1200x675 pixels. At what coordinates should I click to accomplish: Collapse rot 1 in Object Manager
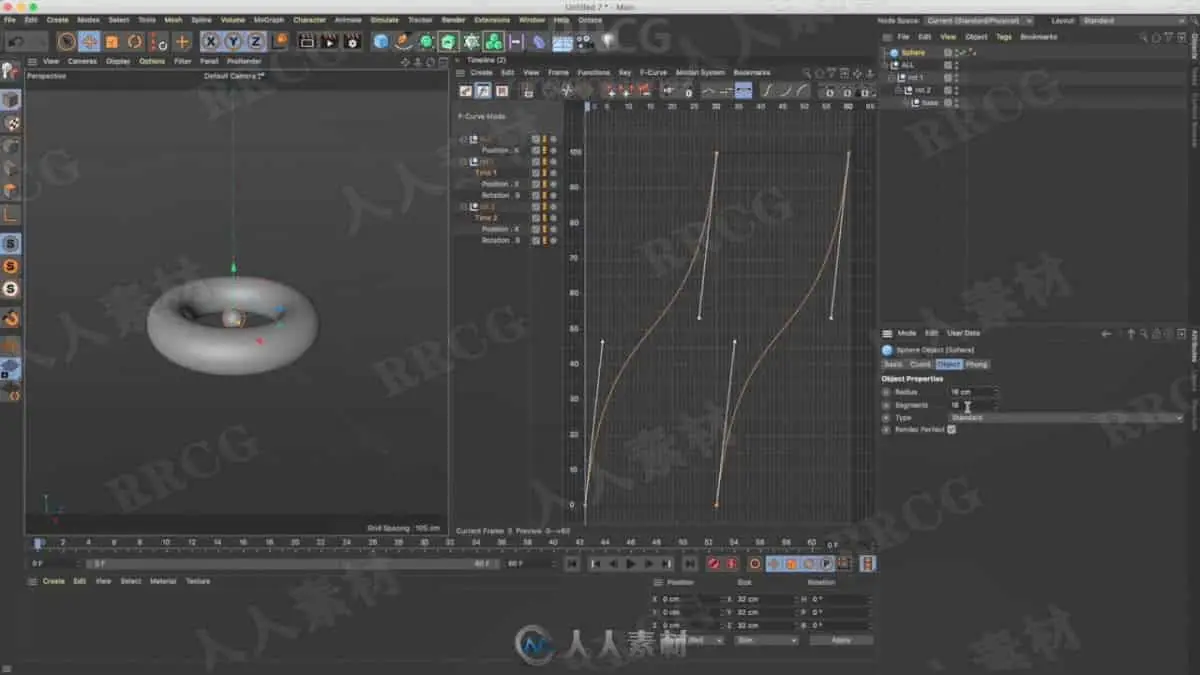891,77
